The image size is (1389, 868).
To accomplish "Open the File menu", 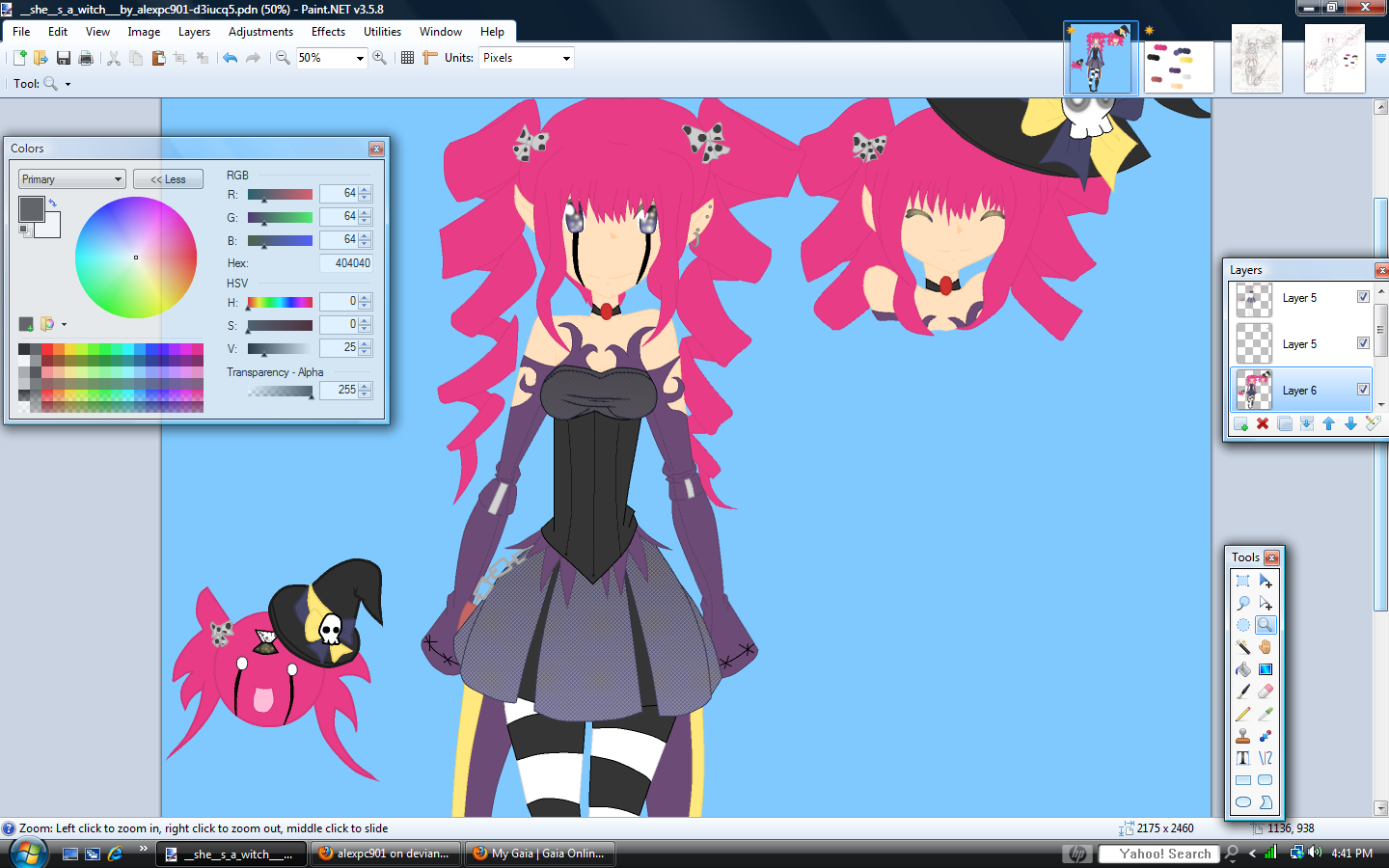I will pyautogui.click(x=21, y=32).
